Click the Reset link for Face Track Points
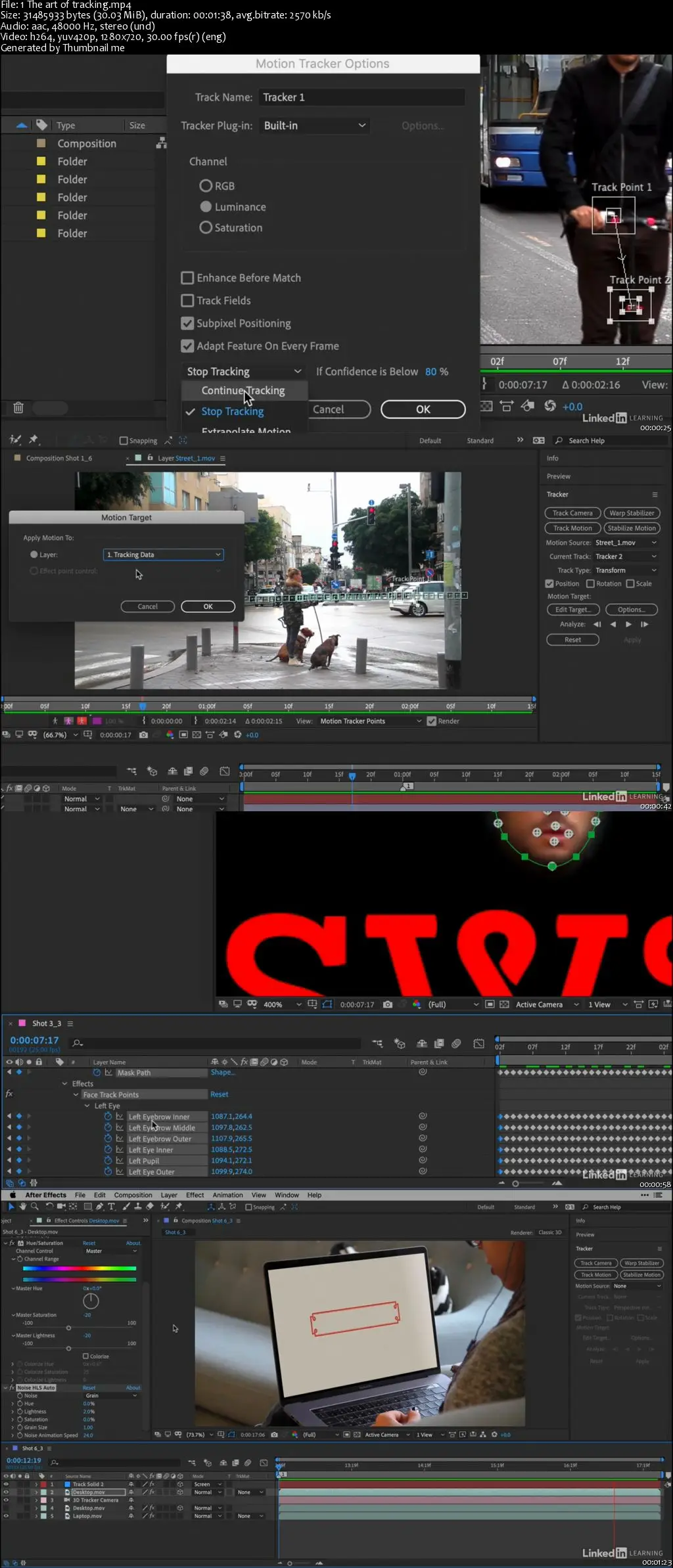Viewport: 673px width, 1568px height. pyautogui.click(x=220, y=1094)
